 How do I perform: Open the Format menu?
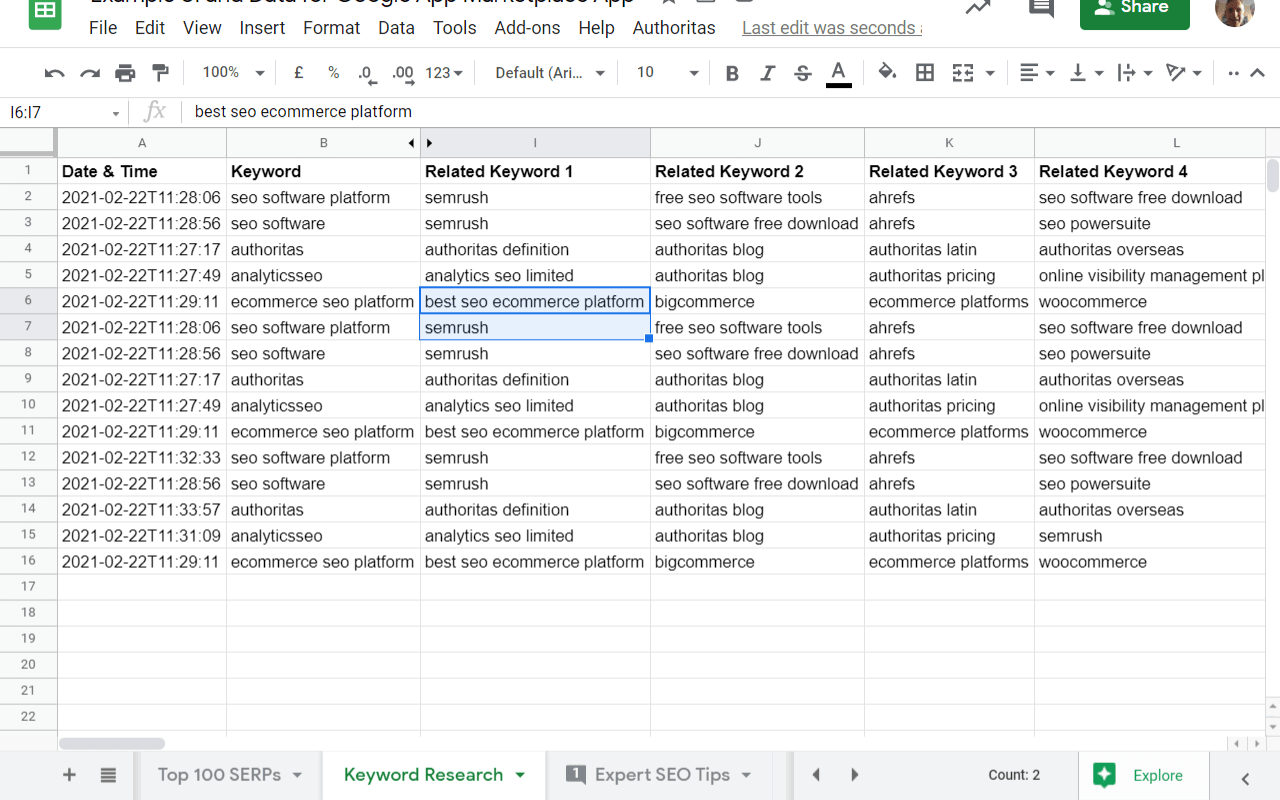pos(332,28)
